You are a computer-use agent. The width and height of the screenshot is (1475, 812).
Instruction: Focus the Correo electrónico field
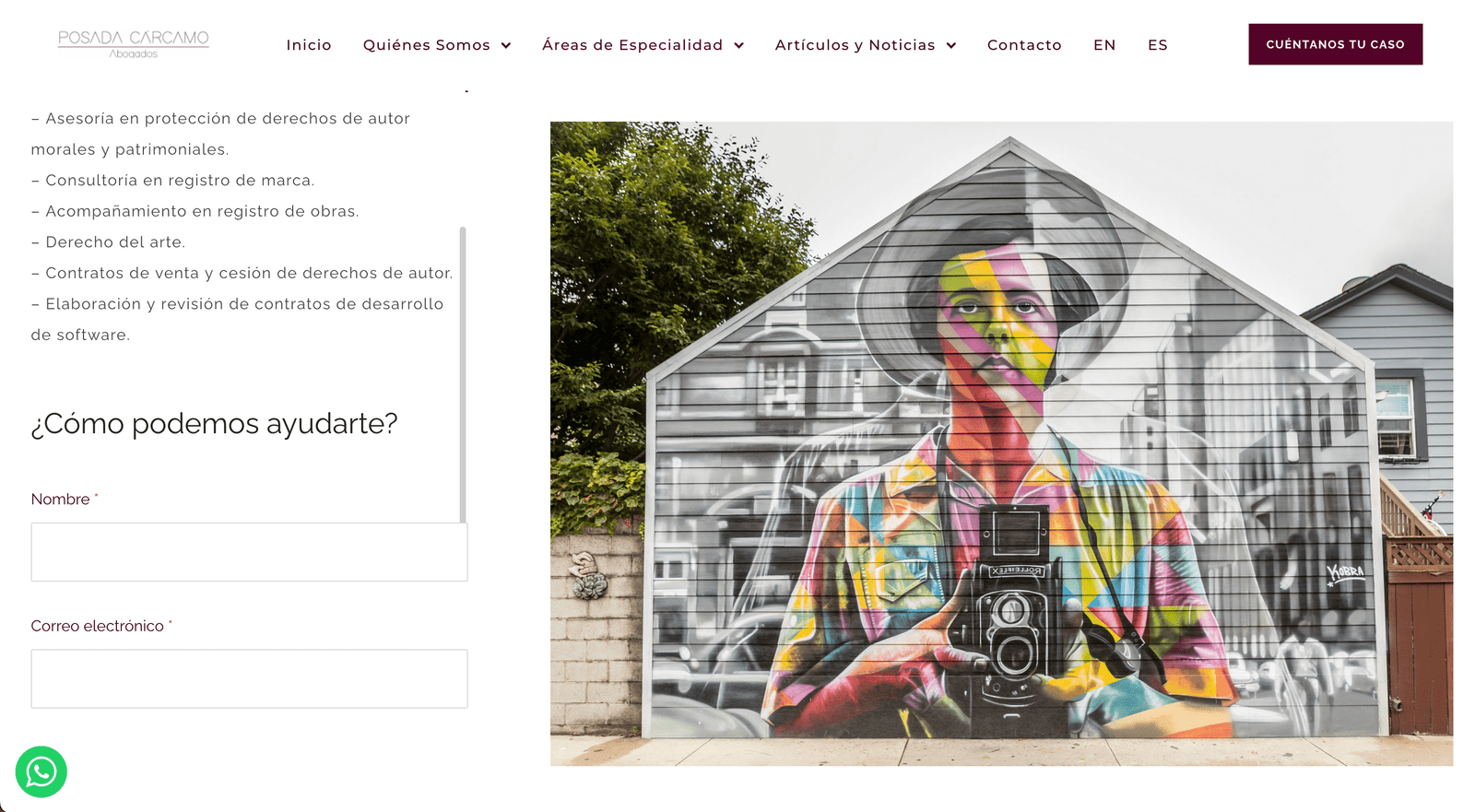click(249, 678)
